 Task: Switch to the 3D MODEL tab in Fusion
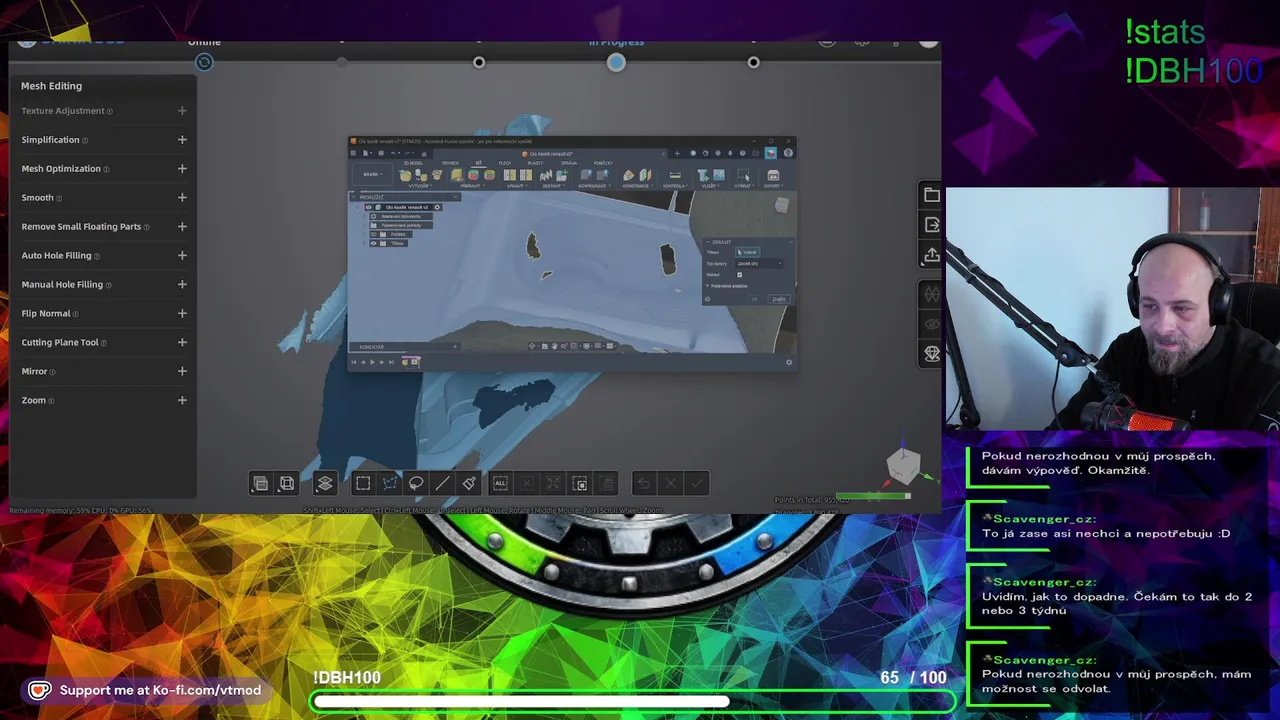(x=413, y=163)
